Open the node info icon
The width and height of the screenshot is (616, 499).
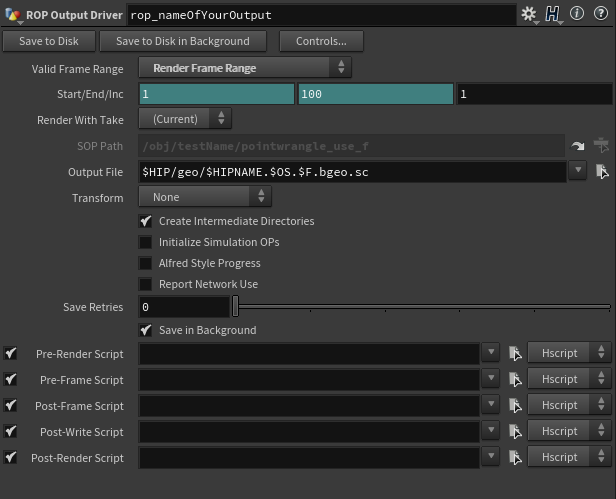(x=577, y=14)
